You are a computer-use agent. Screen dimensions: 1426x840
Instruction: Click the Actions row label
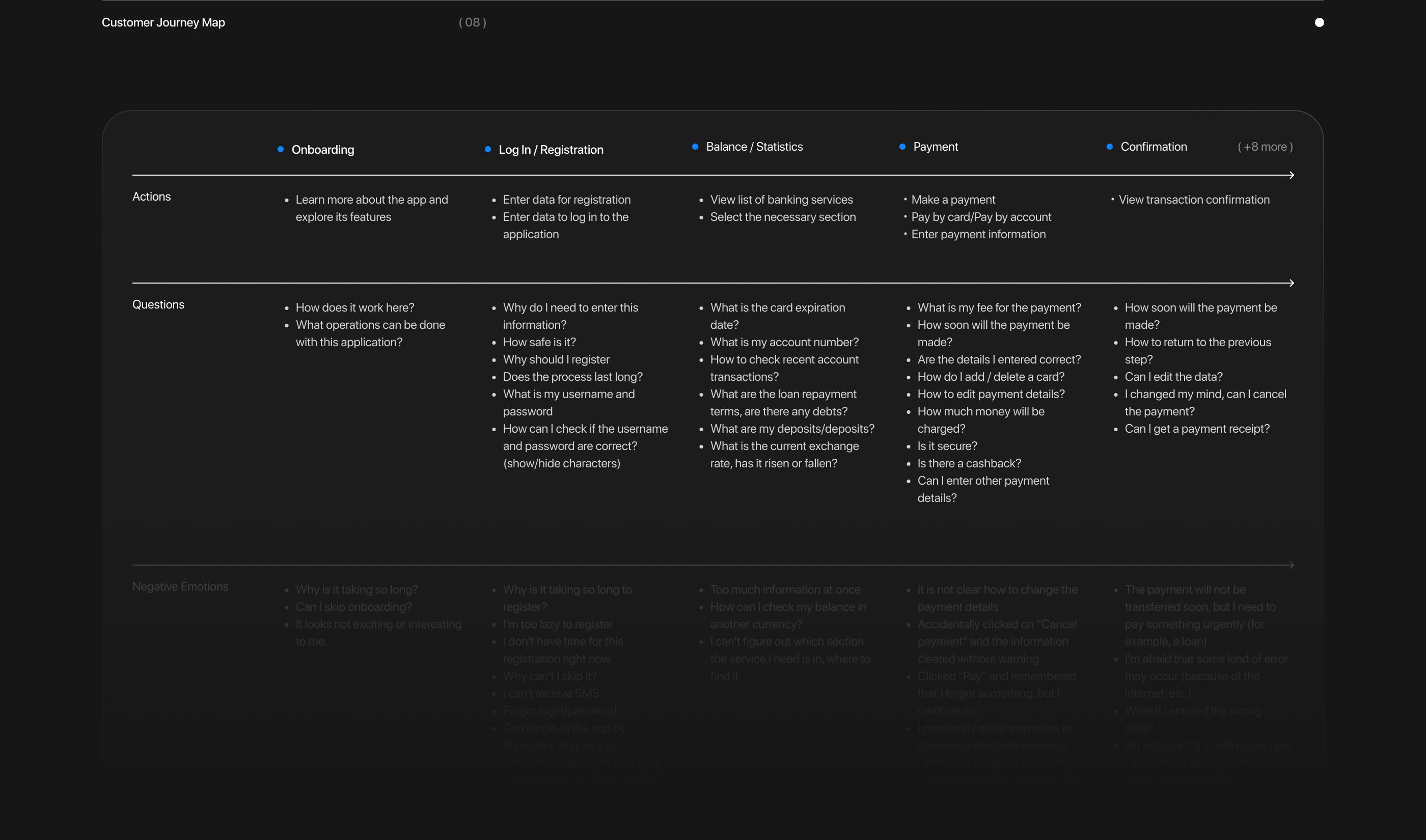(151, 197)
